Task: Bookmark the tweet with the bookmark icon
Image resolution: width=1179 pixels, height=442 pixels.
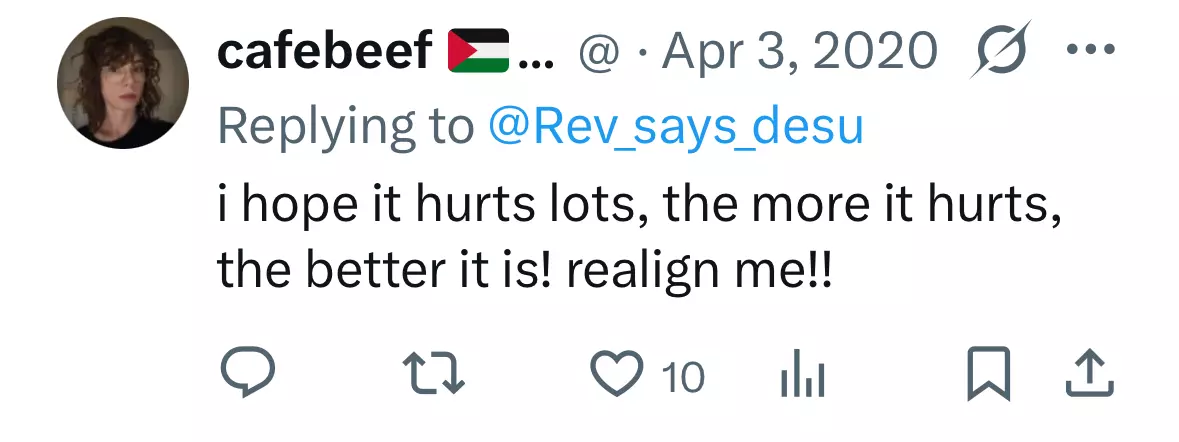Action: coord(988,373)
